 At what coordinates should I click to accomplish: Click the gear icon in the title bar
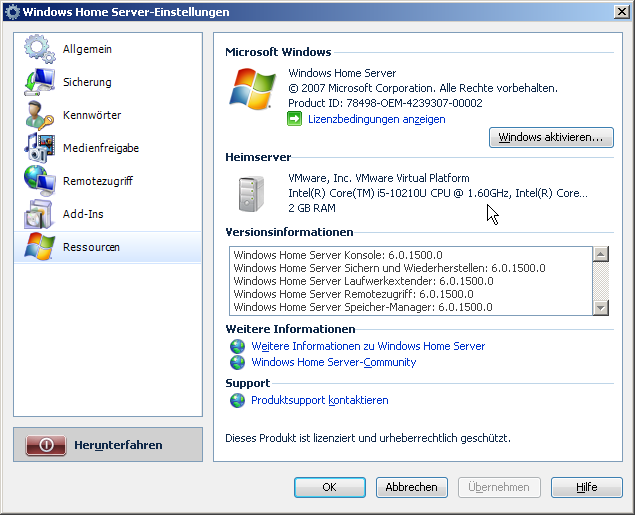(x=12, y=12)
